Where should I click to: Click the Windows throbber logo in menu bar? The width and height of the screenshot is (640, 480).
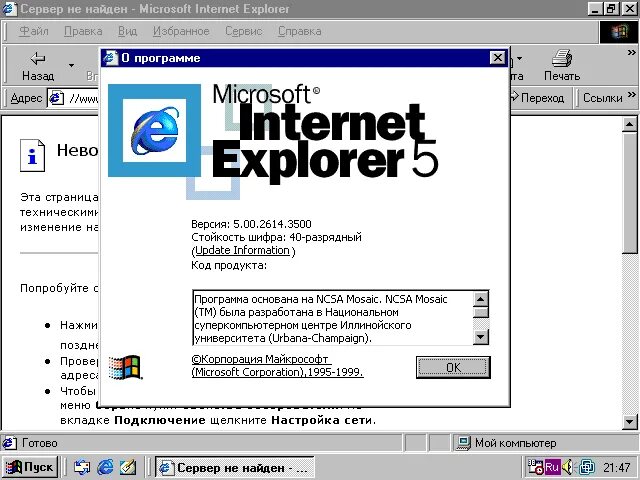point(619,31)
